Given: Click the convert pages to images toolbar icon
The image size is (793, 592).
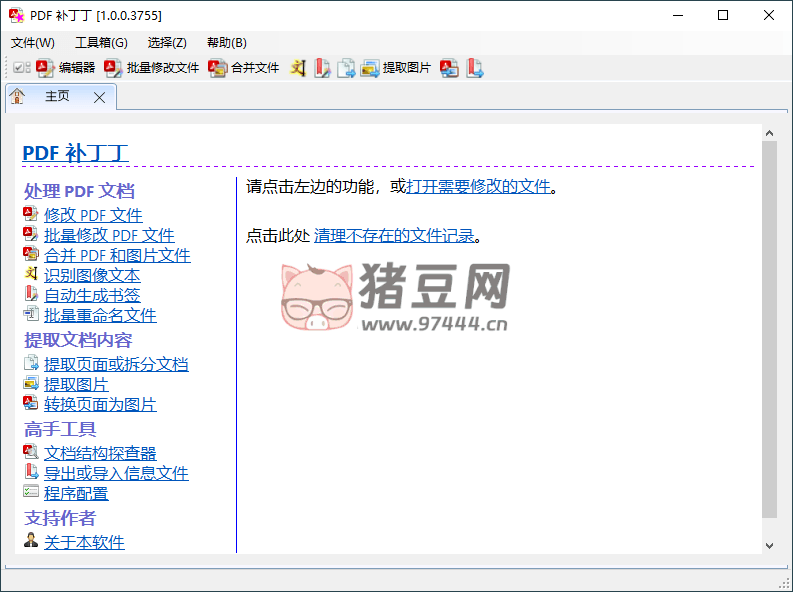Looking at the screenshot, I should click(450, 68).
